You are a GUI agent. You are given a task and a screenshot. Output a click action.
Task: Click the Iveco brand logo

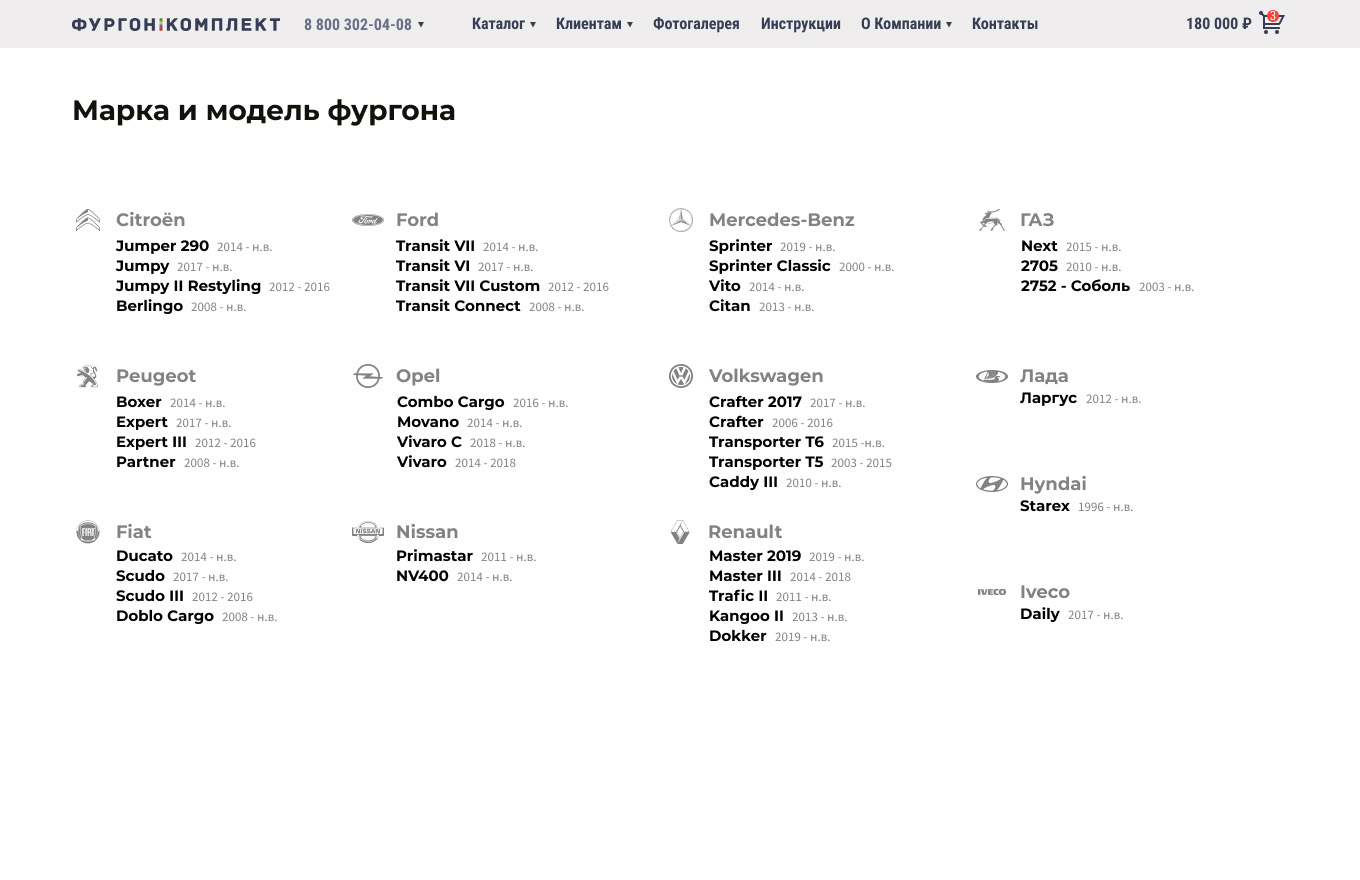click(x=992, y=592)
